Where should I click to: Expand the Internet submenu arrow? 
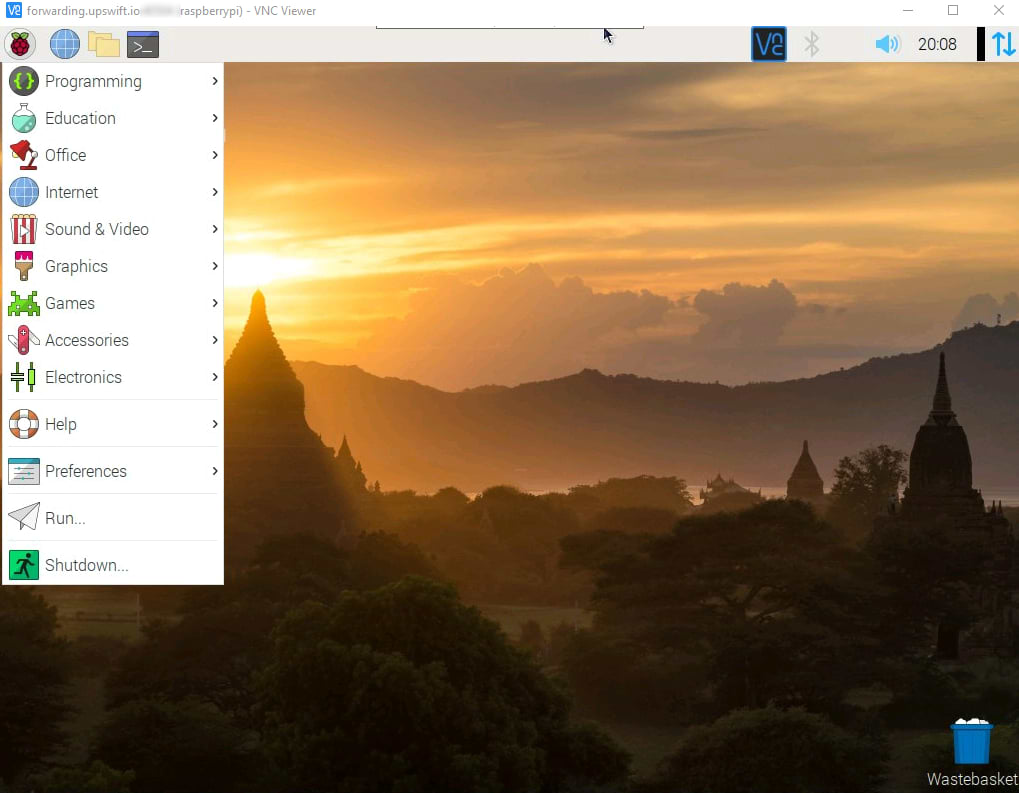tap(214, 192)
